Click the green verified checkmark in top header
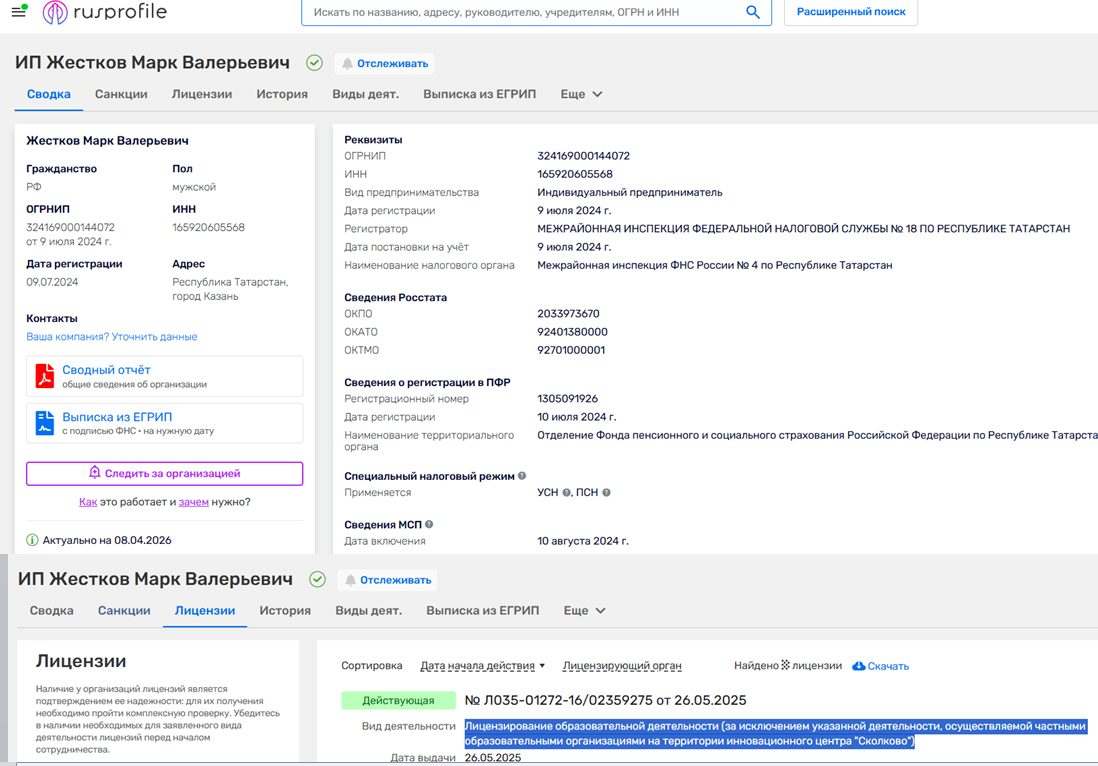The image size is (1098, 766). [x=314, y=63]
